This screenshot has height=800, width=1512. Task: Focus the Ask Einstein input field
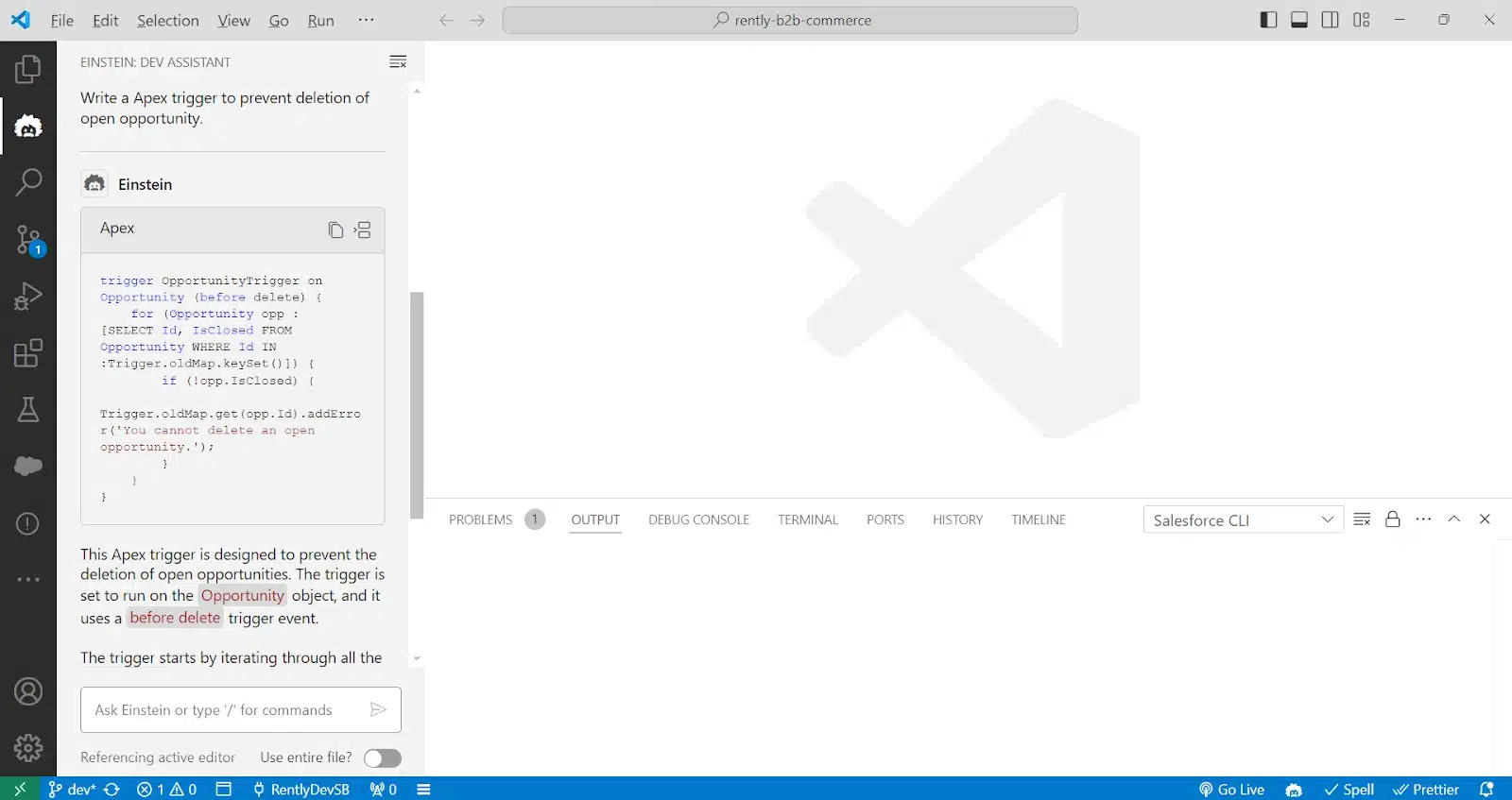[227, 709]
